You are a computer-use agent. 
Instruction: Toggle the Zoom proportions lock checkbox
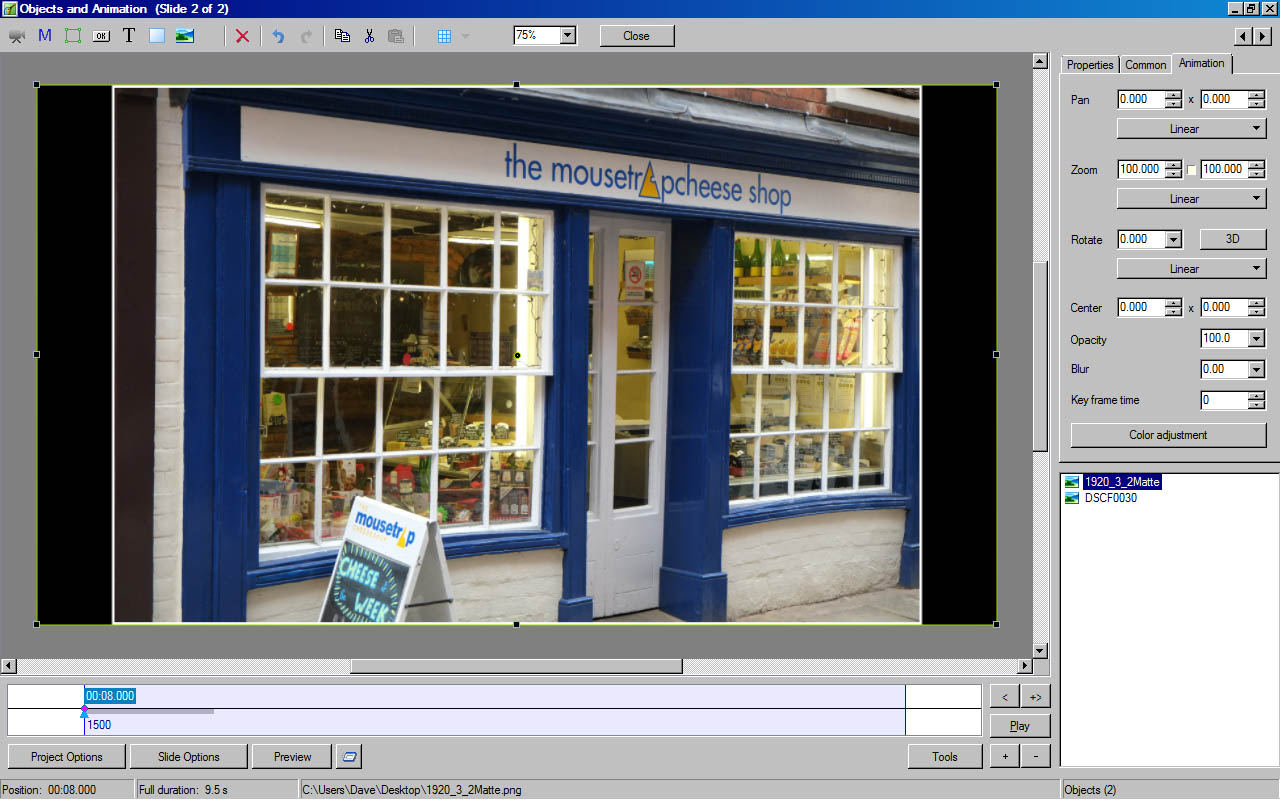tap(1192, 170)
